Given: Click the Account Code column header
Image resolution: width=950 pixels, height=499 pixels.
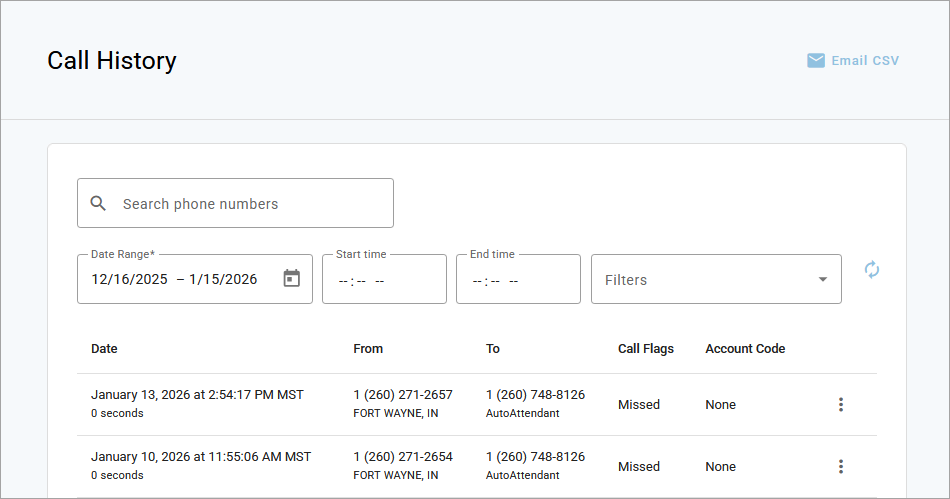Looking at the screenshot, I should [x=745, y=349].
